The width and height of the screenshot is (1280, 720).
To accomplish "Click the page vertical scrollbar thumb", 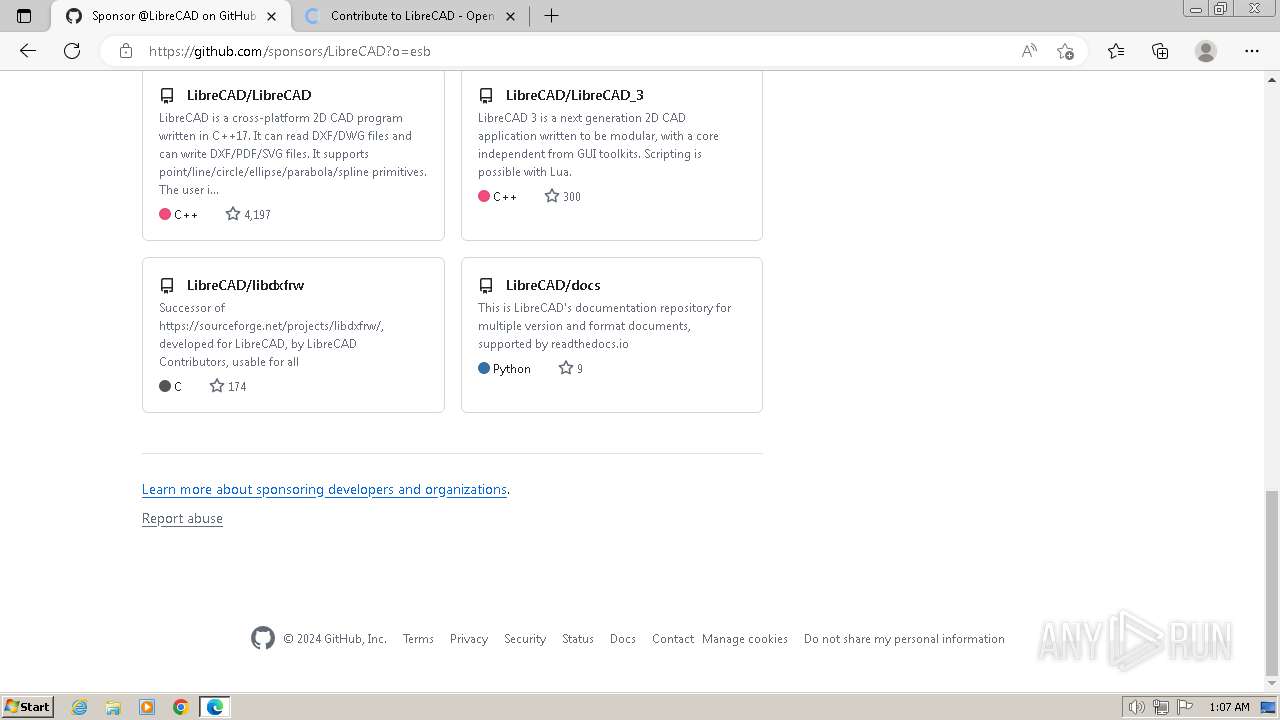I will pyautogui.click(x=1272, y=583).
